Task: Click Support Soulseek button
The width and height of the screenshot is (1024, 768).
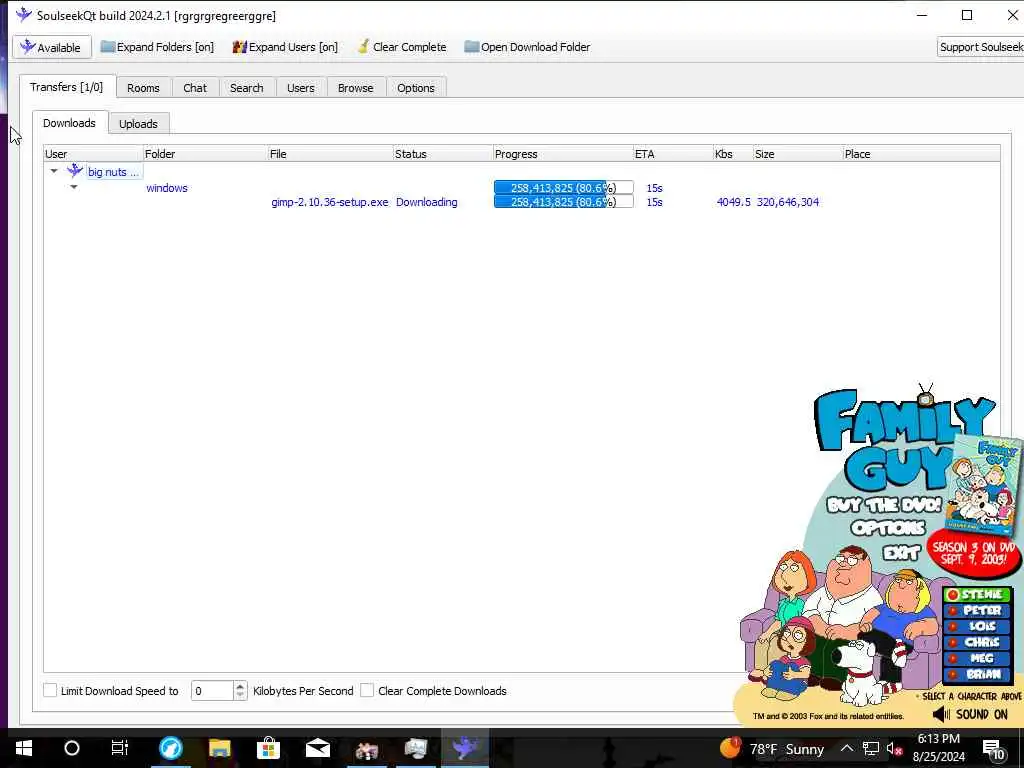Action: [x=981, y=47]
